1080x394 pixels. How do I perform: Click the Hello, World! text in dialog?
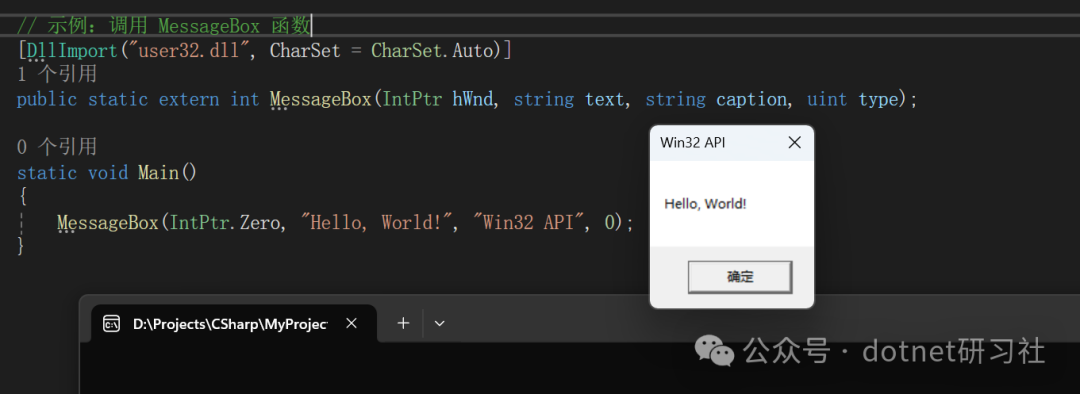tap(705, 204)
